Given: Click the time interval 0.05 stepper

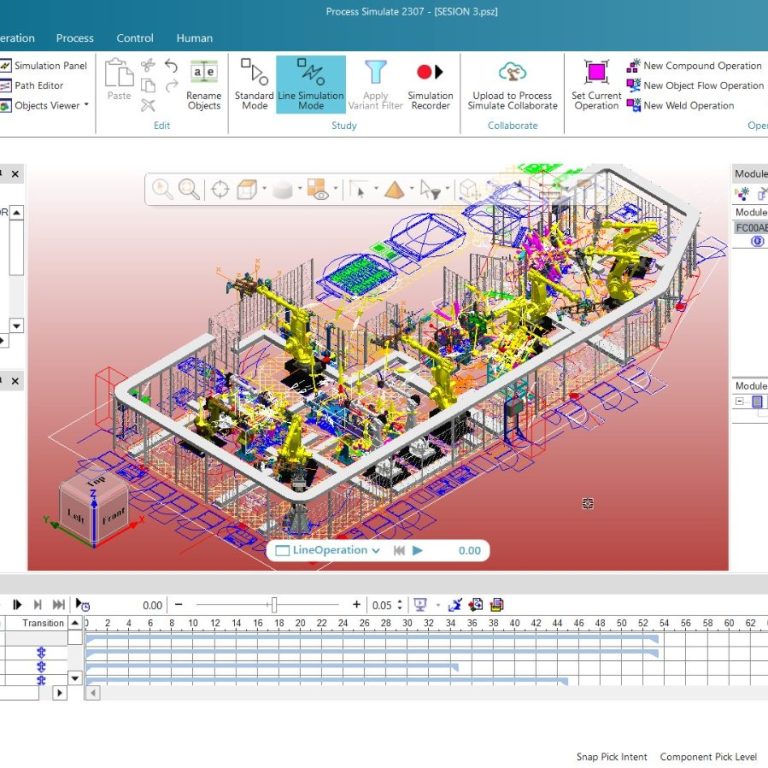Looking at the screenshot, I should 400,605.
